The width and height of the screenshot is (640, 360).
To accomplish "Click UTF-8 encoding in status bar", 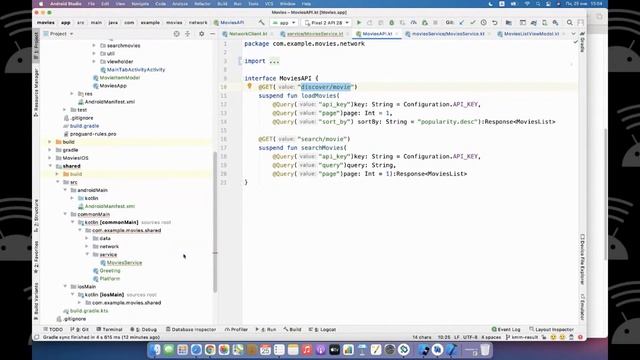I will (x=470, y=337).
